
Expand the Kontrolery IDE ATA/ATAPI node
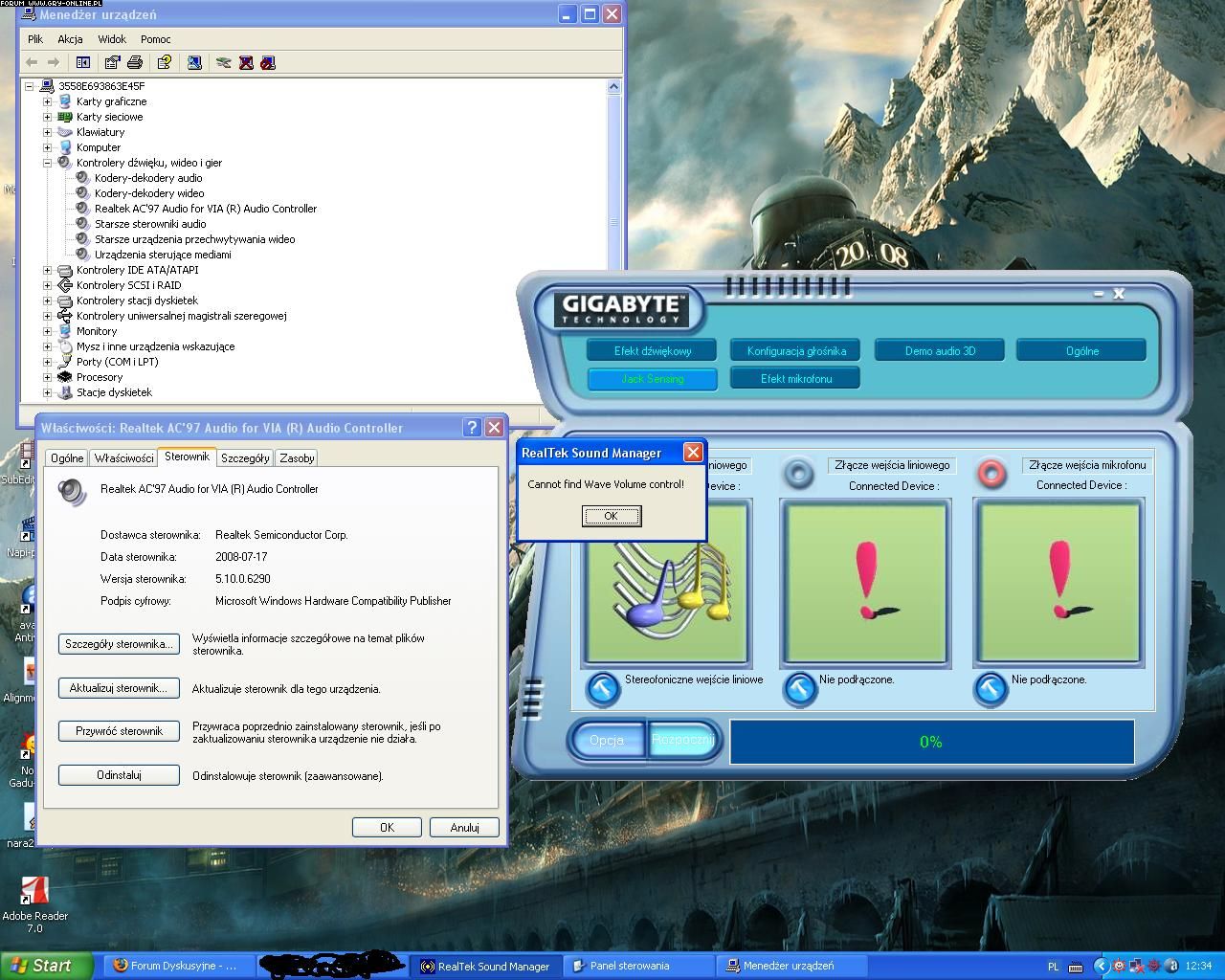coord(47,270)
